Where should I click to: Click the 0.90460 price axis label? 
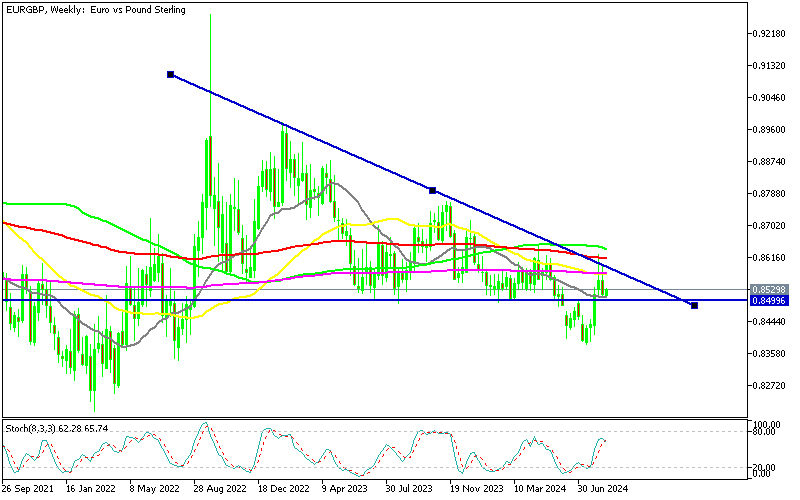[772, 98]
